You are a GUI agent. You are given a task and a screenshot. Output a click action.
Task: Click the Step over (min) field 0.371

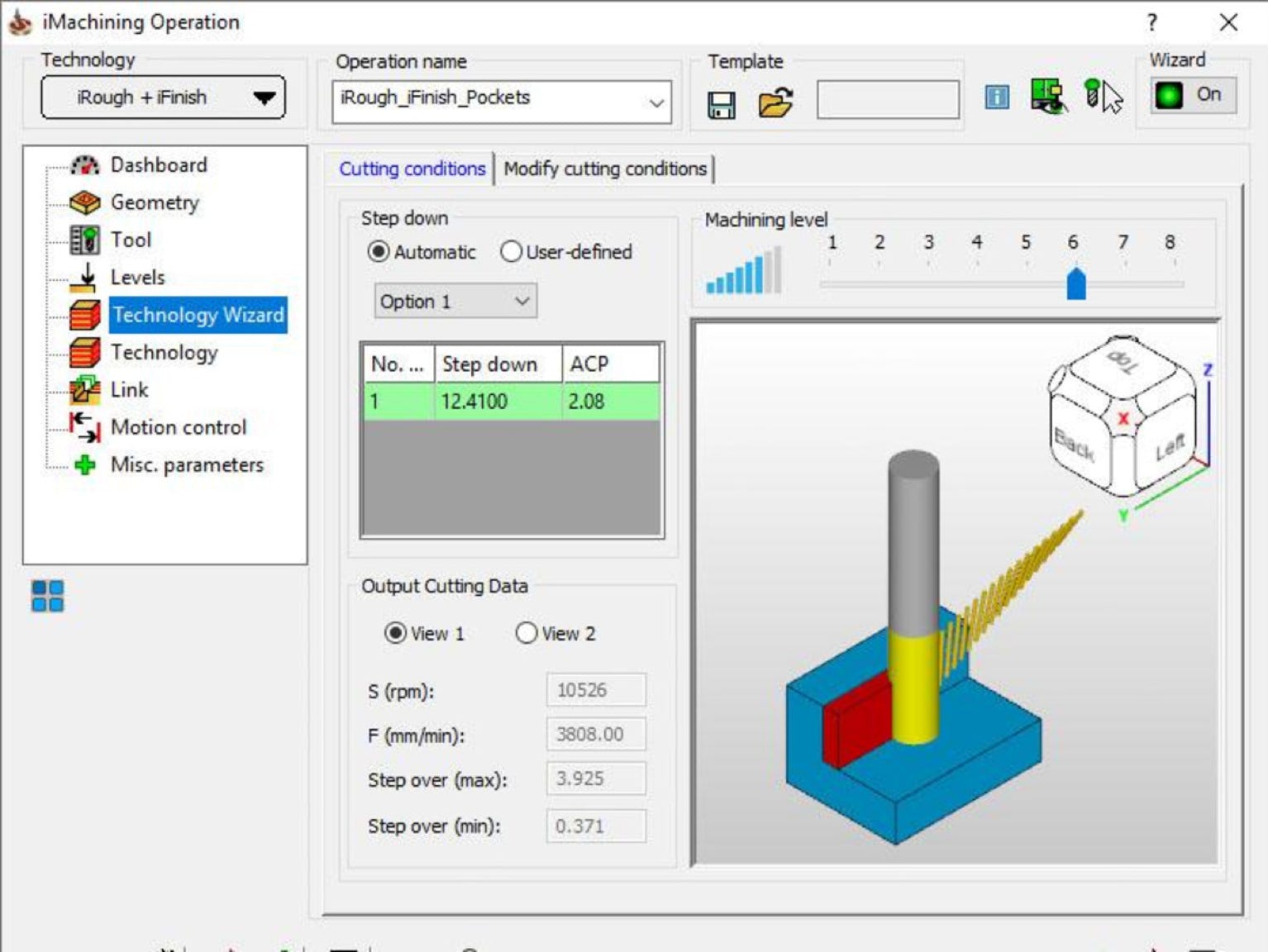pyautogui.click(x=596, y=826)
